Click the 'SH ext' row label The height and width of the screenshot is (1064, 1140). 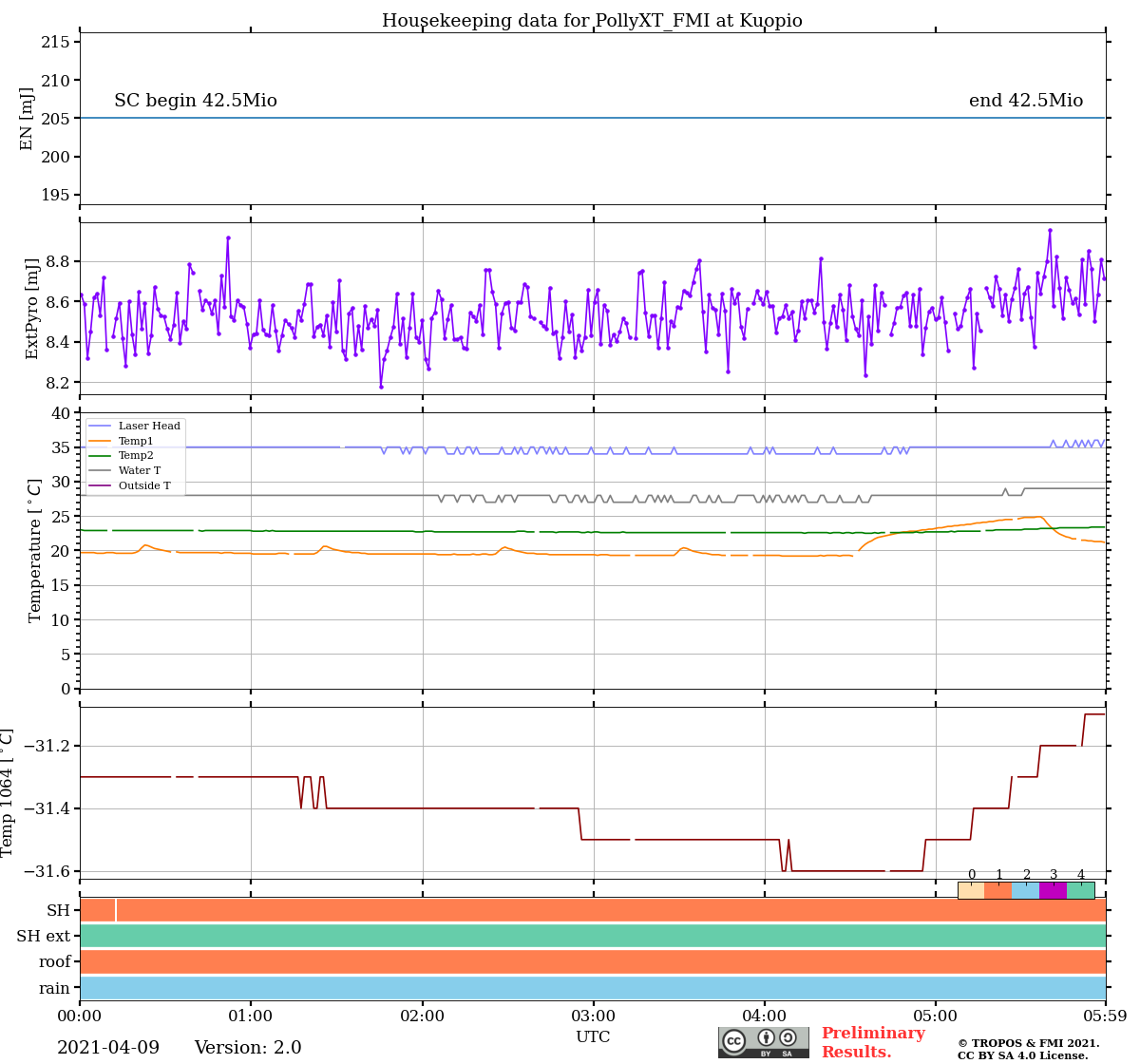click(44, 937)
